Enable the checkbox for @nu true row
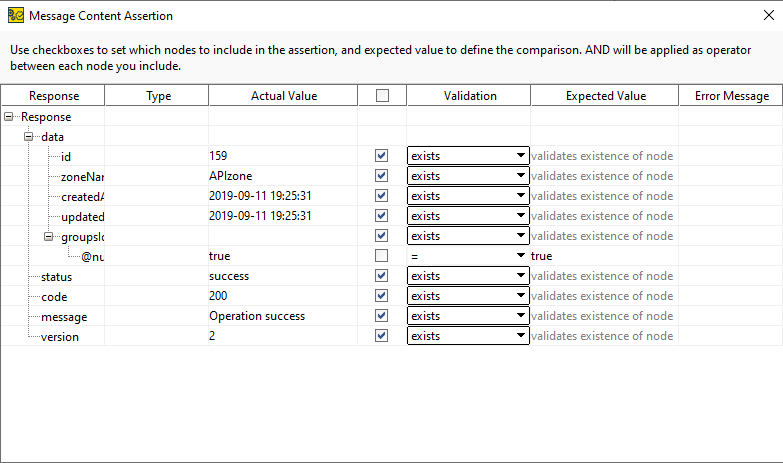The image size is (783, 463). coord(381,256)
